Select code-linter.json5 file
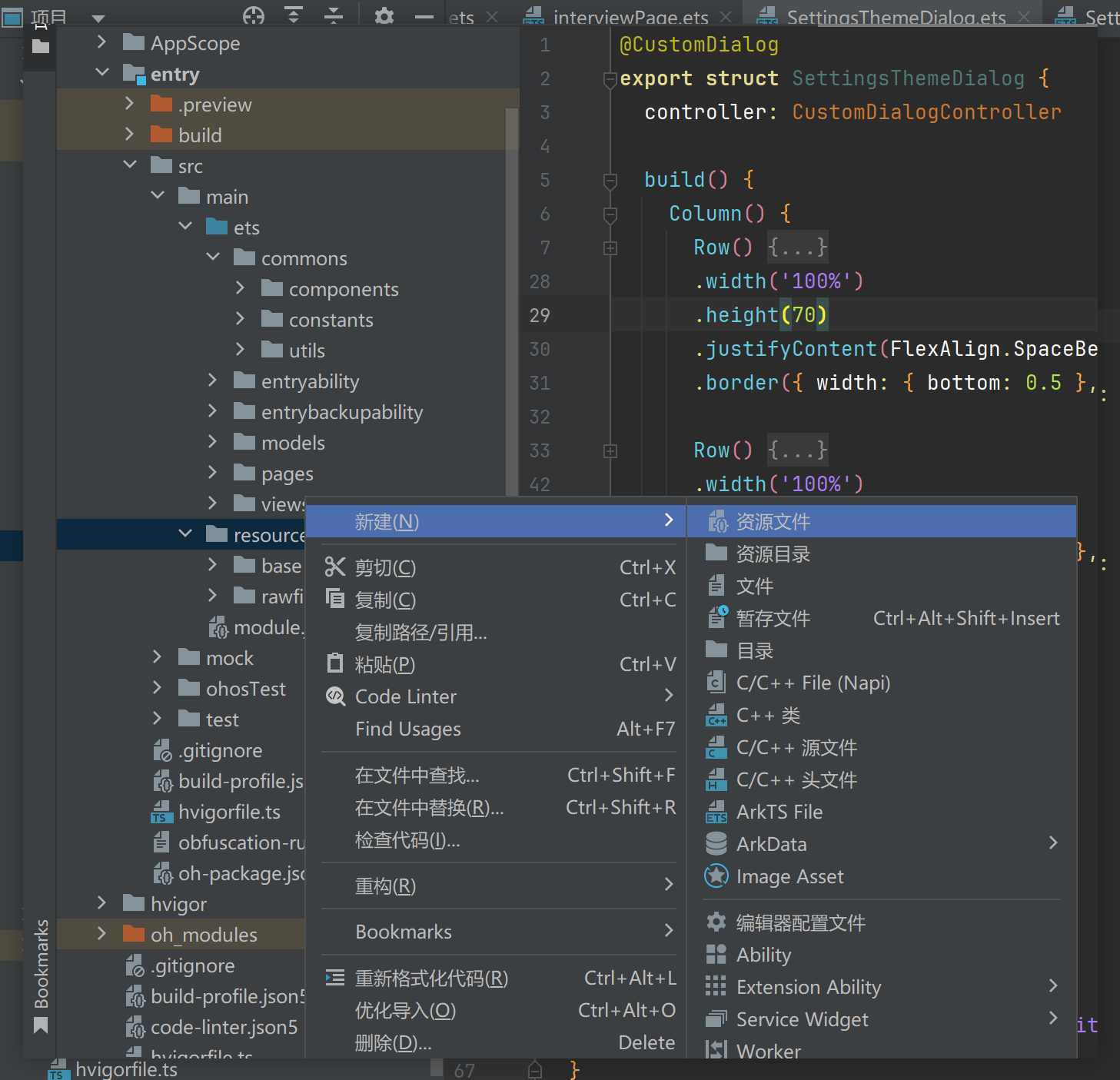The height and width of the screenshot is (1080, 1120). [x=224, y=1027]
